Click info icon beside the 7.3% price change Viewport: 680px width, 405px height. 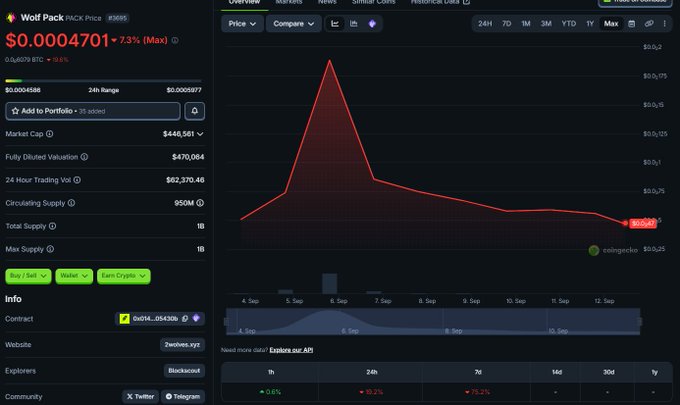pos(175,40)
